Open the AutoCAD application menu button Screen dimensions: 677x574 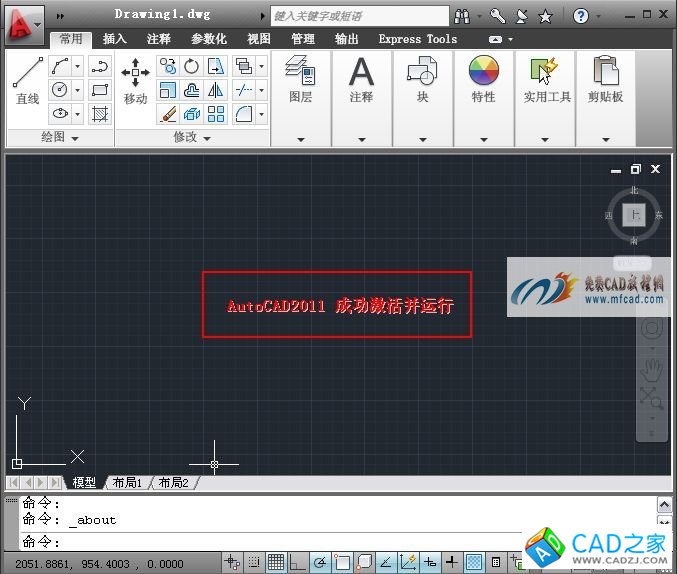click(x=24, y=20)
